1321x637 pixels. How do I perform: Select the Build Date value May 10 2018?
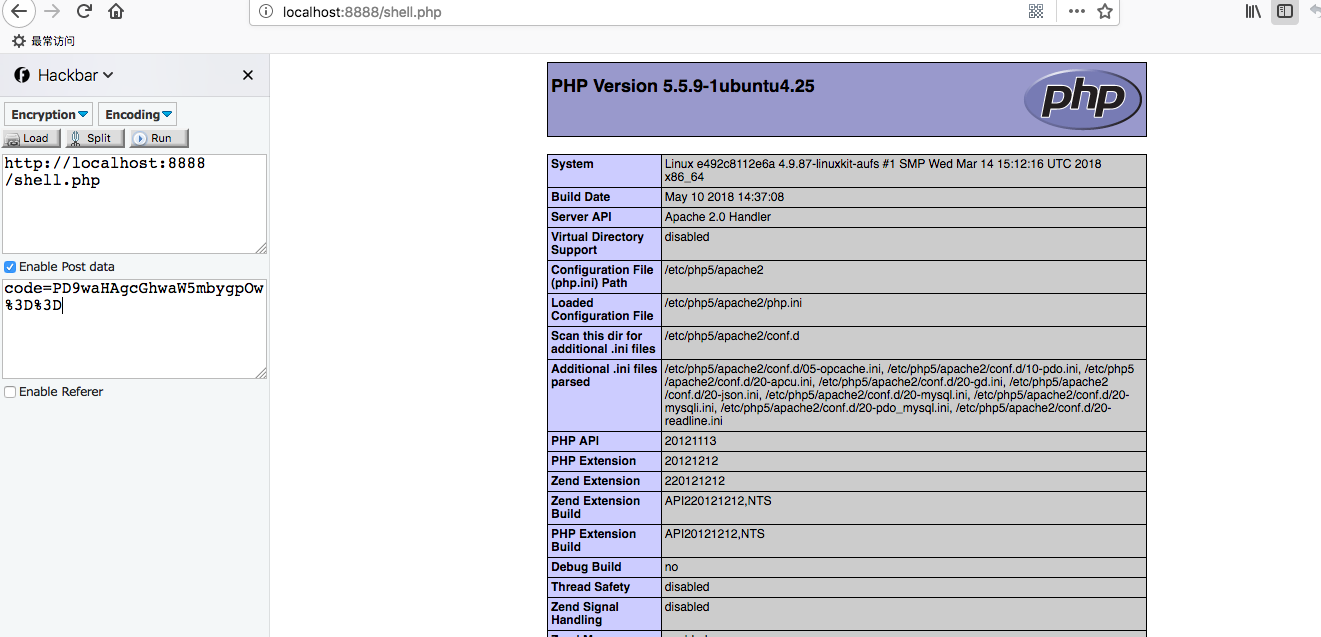(724, 197)
